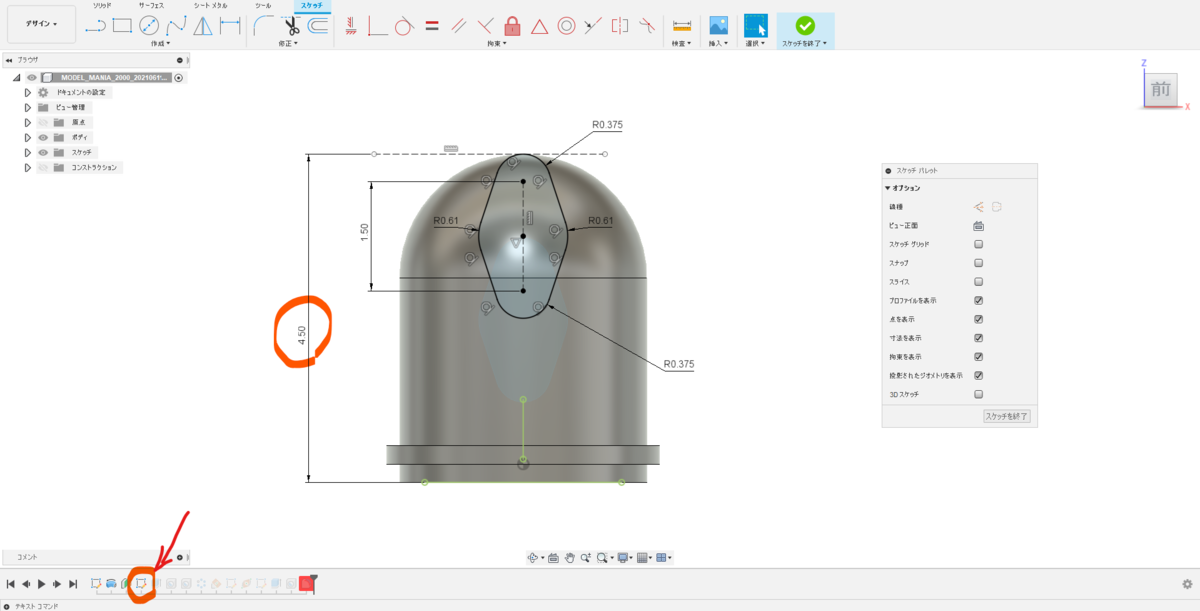The width and height of the screenshot is (1200, 611).
Task: Hide the ボディ folder eye icon
Action: (x=43, y=137)
